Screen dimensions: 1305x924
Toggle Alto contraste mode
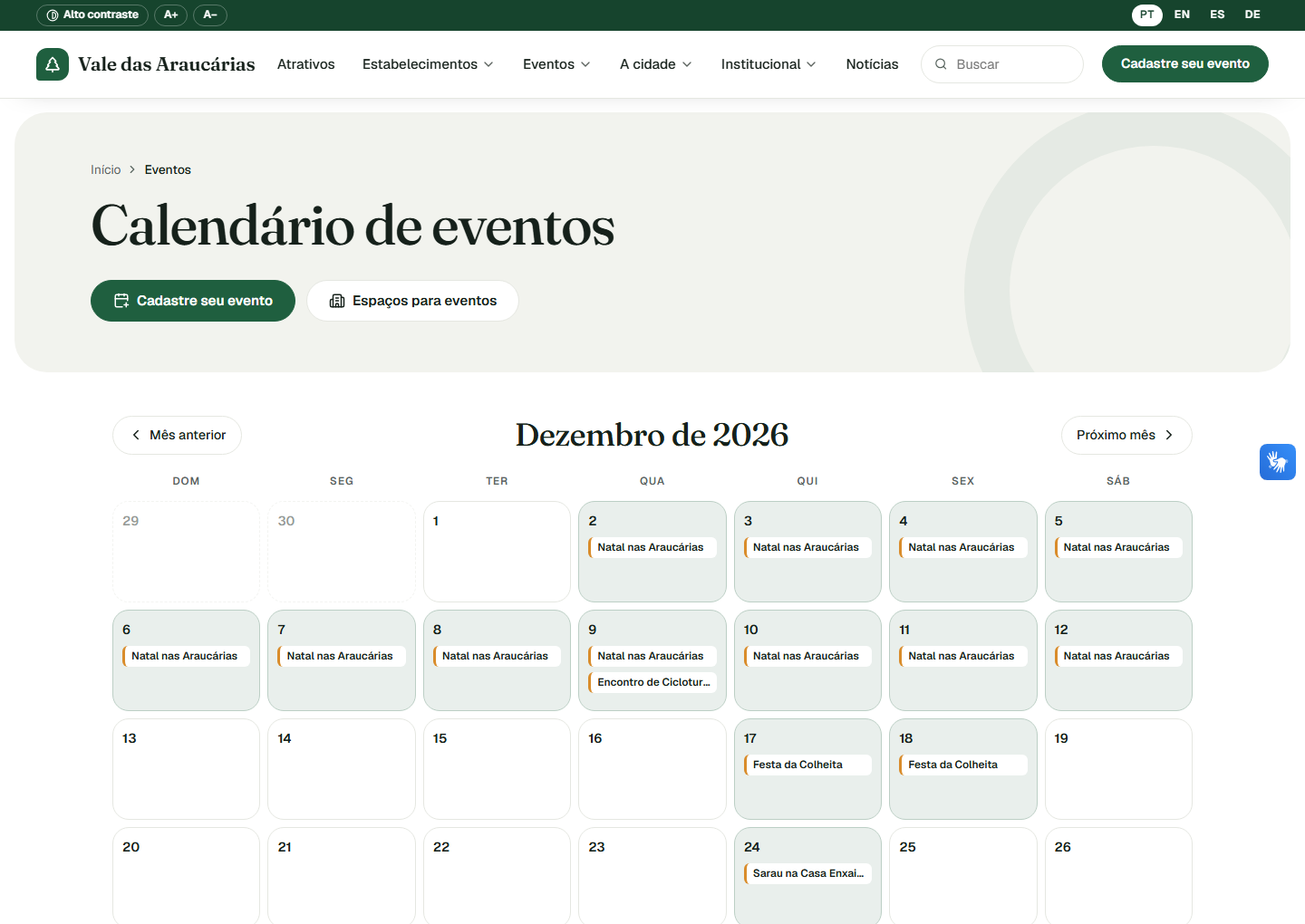pyautogui.click(x=92, y=14)
